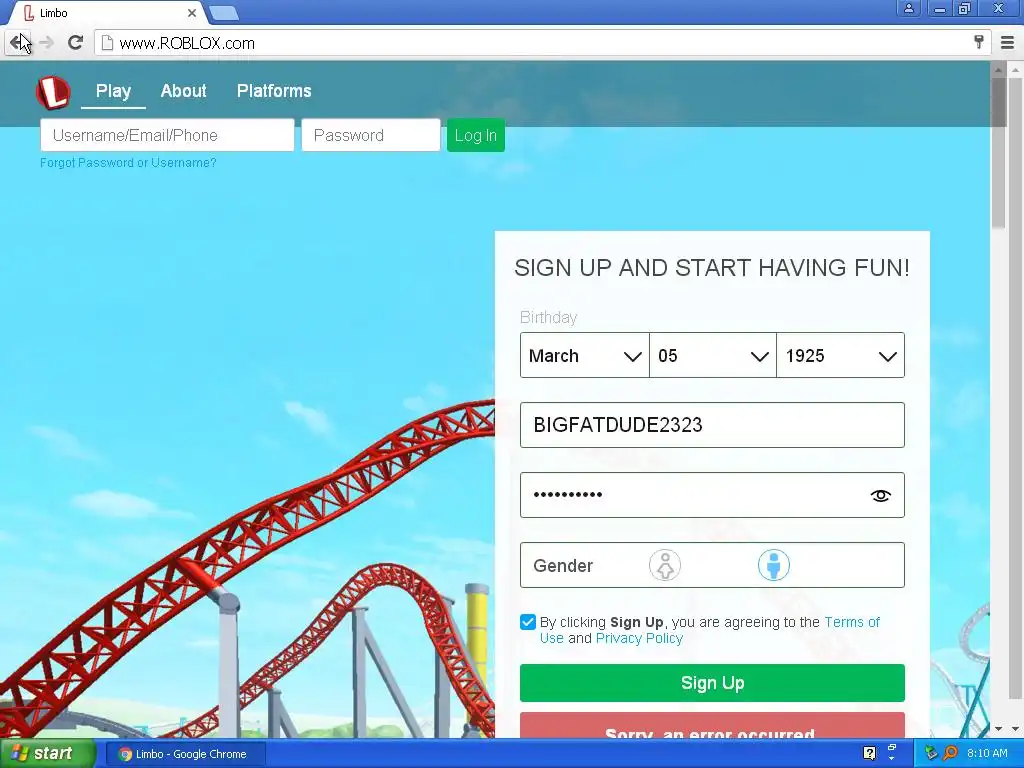Click Limbo - Google Chrome taskbar item
This screenshot has width=1024, height=768.
pyautogui.click(x=185, y=754)
